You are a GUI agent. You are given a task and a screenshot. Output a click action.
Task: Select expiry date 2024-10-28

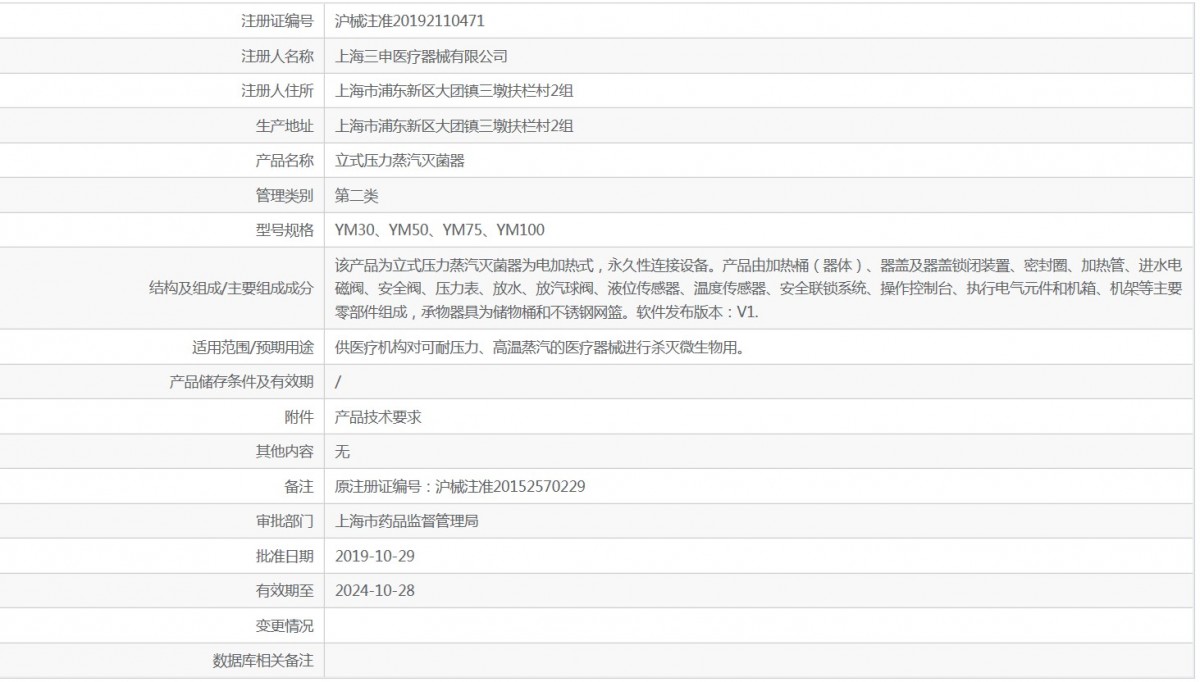375,591
